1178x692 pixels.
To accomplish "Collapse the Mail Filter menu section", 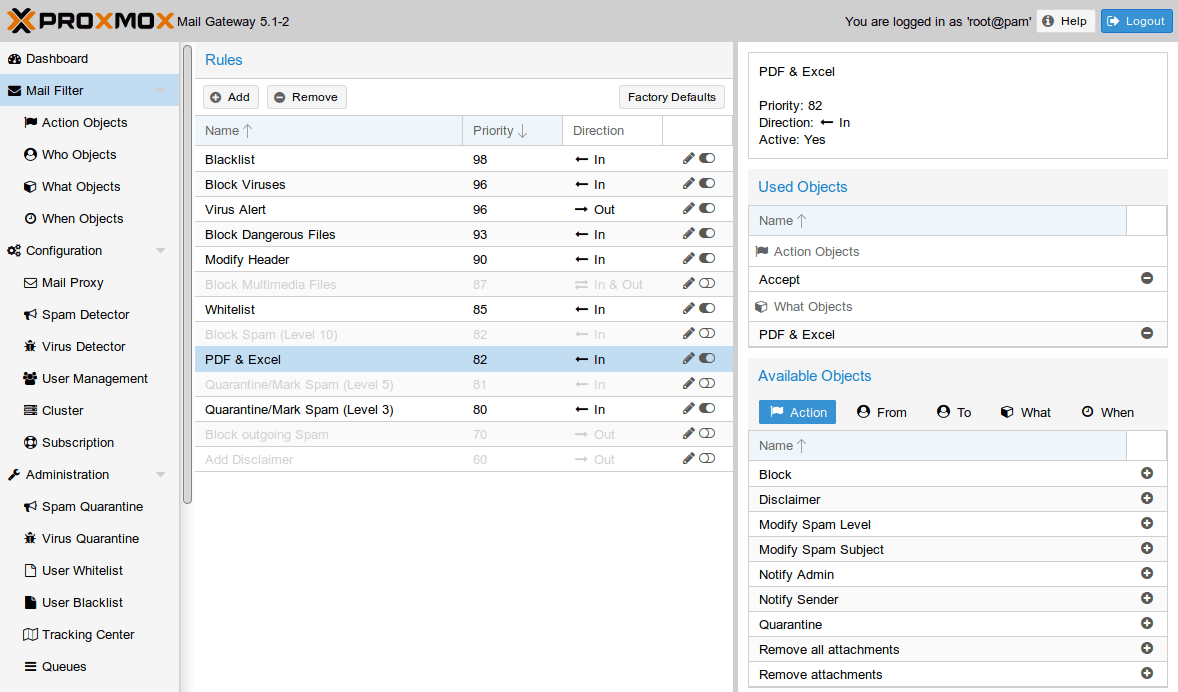I will point(160,91).
